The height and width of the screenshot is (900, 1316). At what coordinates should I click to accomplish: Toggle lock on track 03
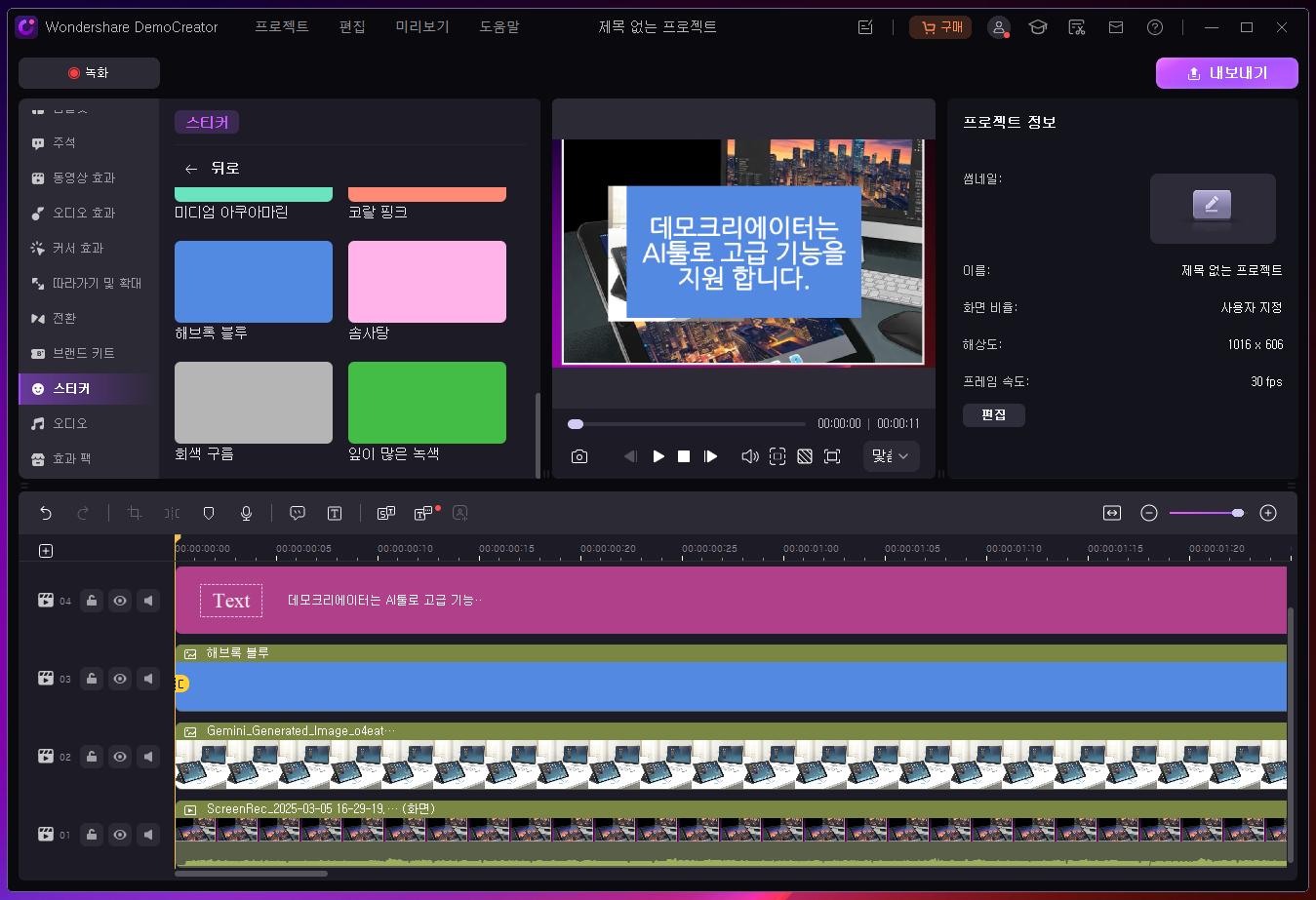click(x=92, y=679)
